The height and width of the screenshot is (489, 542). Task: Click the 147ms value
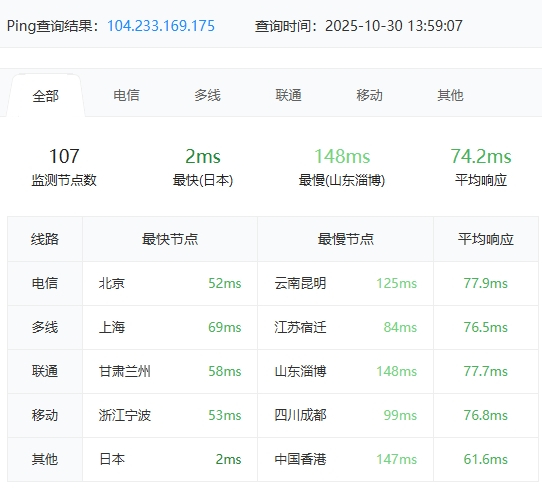[x=396, y=459]
